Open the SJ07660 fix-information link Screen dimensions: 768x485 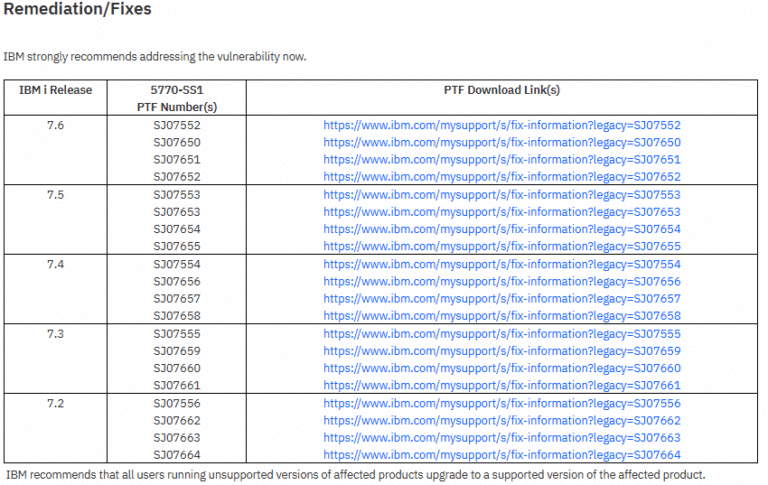pyautogui.click(x=502, y=368)
